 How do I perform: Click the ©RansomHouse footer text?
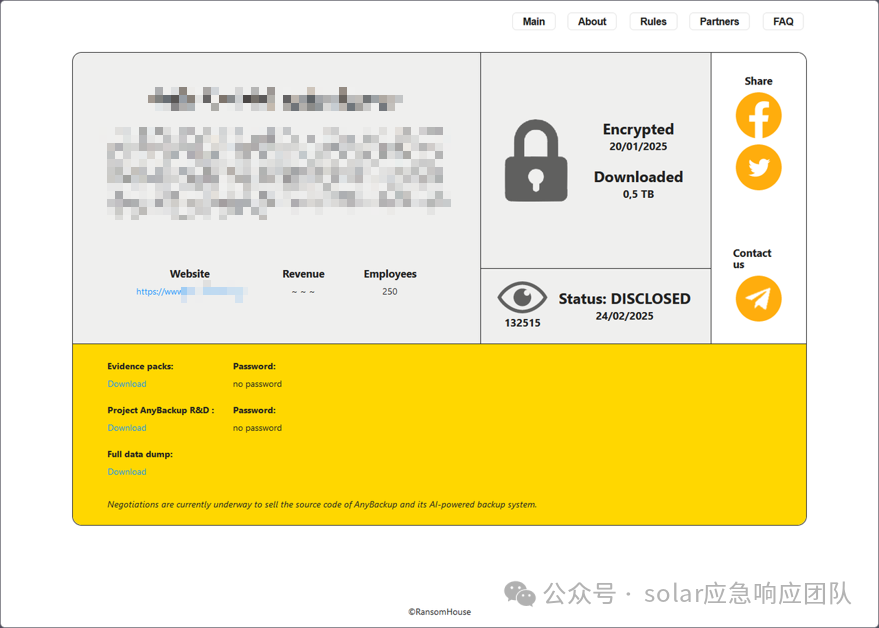[x=440, y=612]
